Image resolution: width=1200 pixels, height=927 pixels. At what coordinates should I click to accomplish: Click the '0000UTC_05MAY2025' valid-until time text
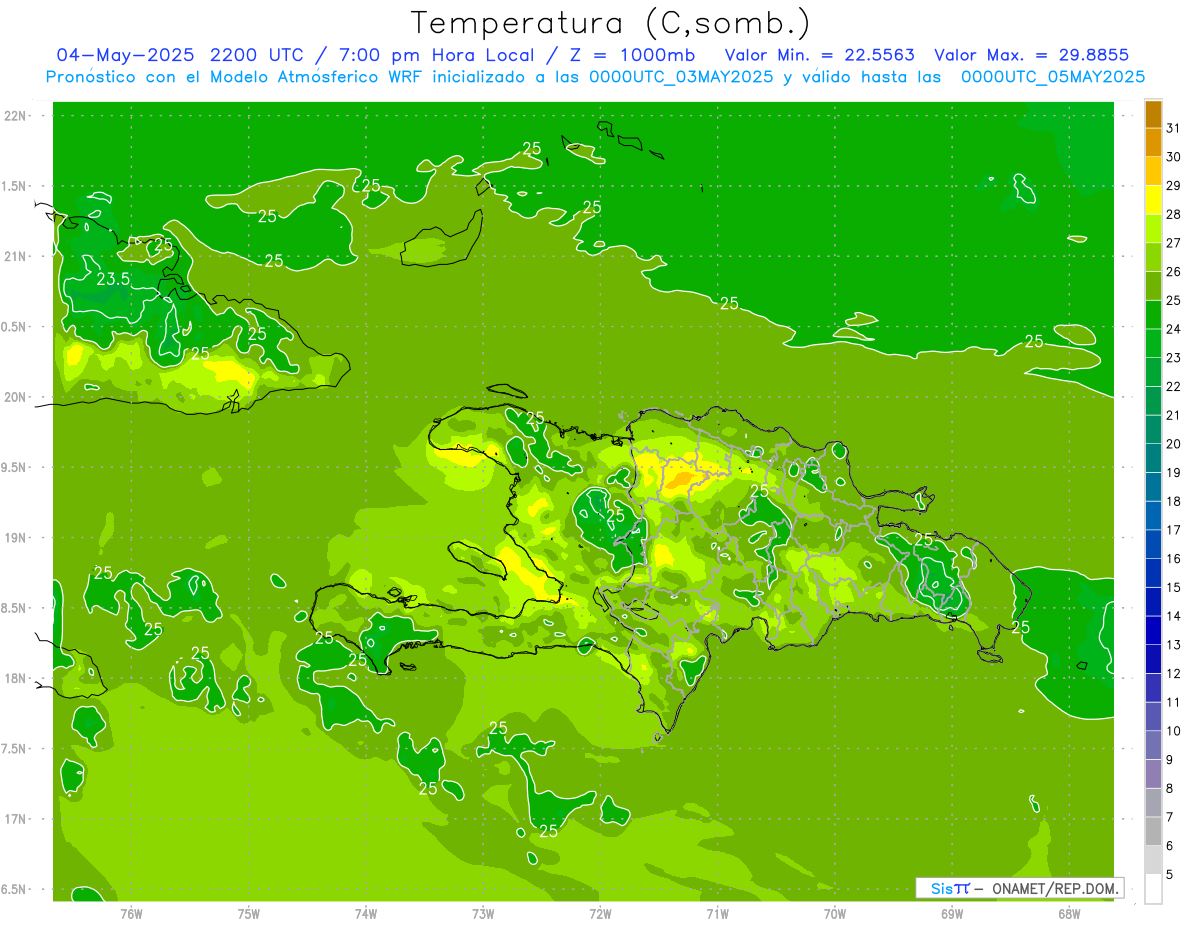click(1053, 77)
